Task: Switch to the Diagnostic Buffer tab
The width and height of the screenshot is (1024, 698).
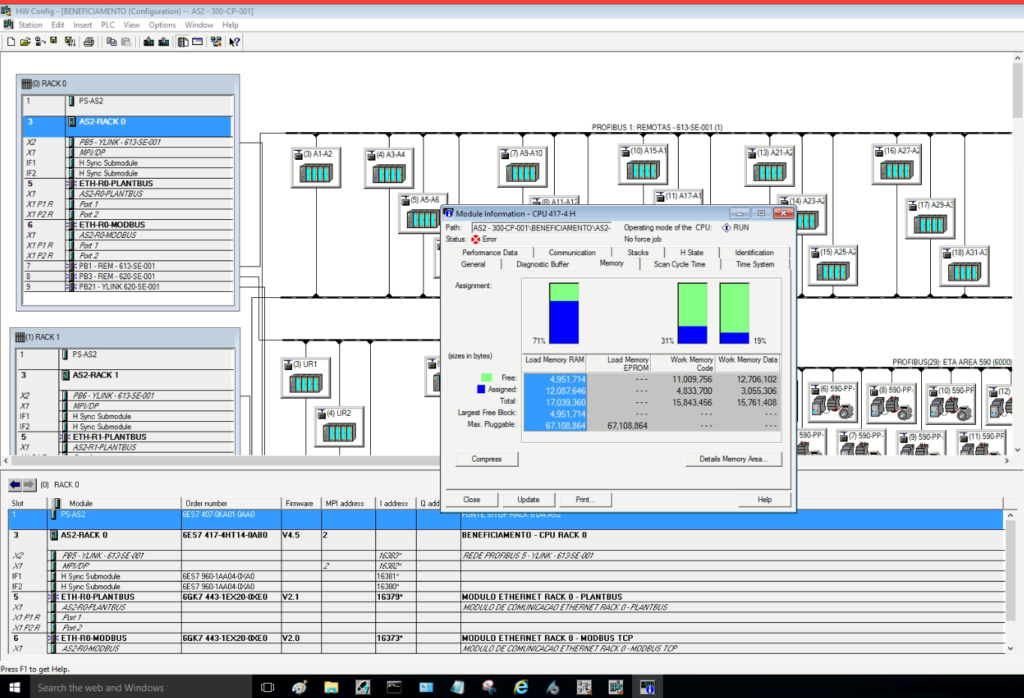Action: 542,264
